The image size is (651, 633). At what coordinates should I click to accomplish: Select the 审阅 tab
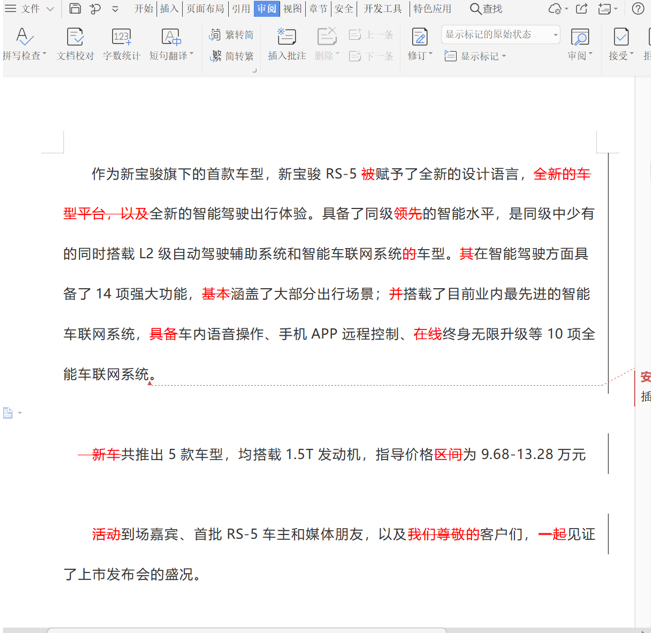click(x=267, y=9)
